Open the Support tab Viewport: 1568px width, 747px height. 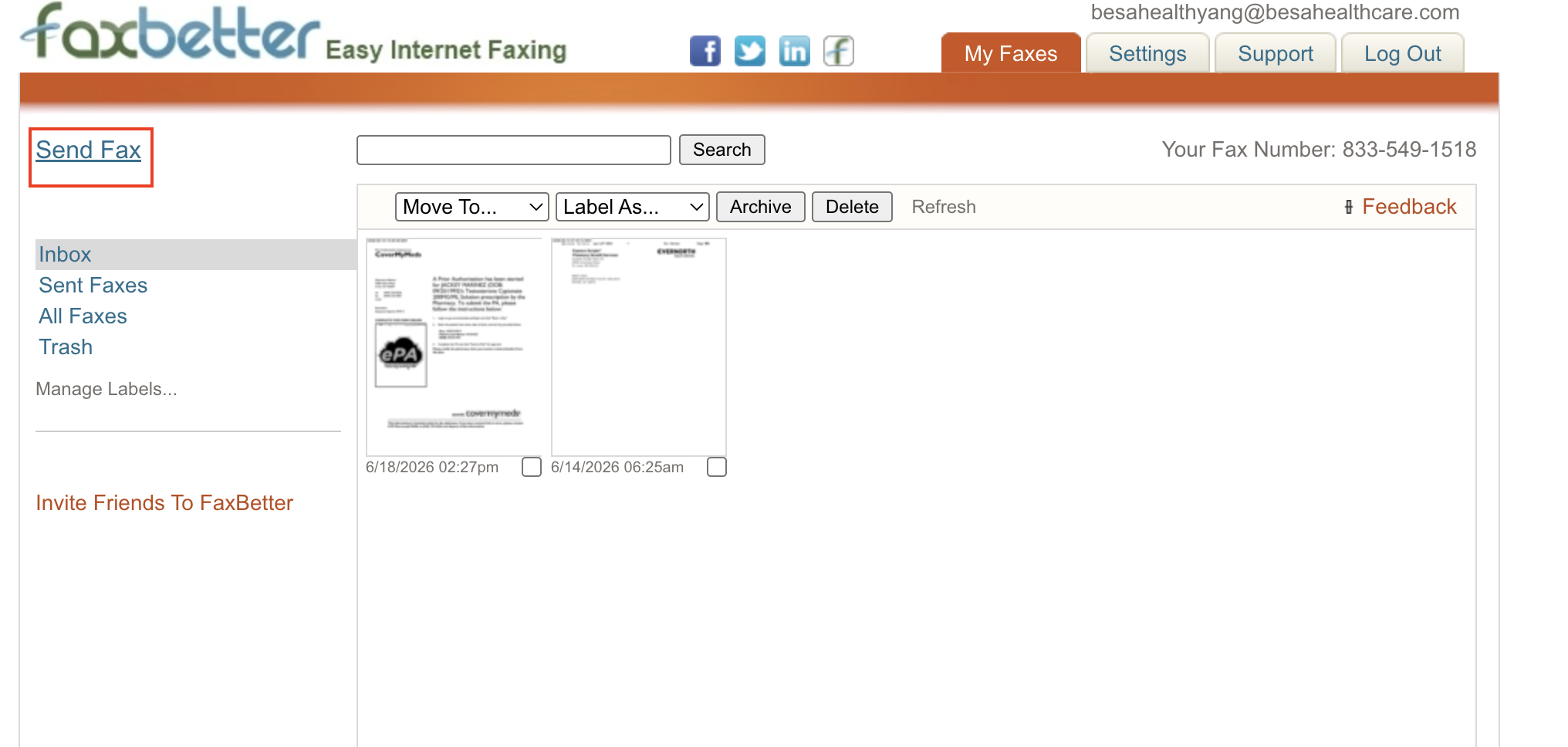[1276, 53]
